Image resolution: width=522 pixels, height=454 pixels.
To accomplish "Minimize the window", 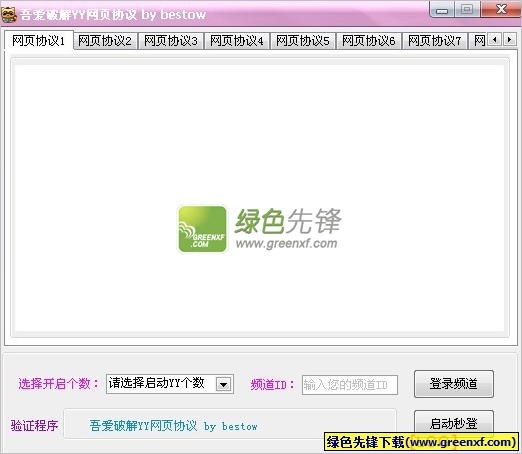I will [442, 10].
